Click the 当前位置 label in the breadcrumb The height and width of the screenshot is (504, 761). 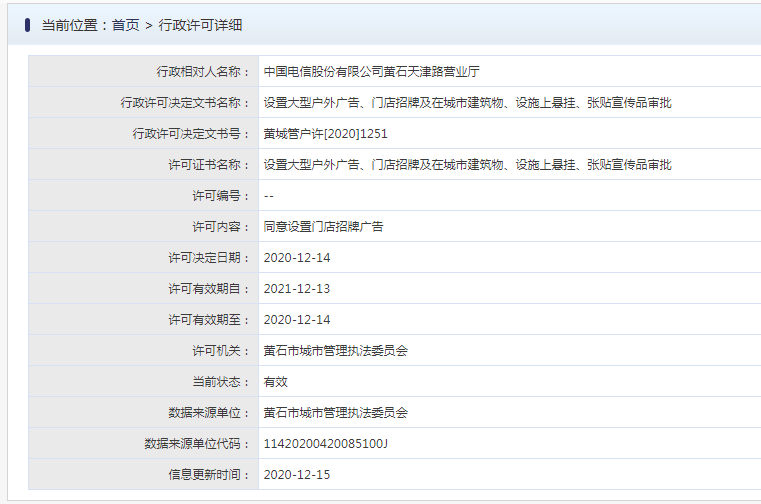(x=69, y=25)
